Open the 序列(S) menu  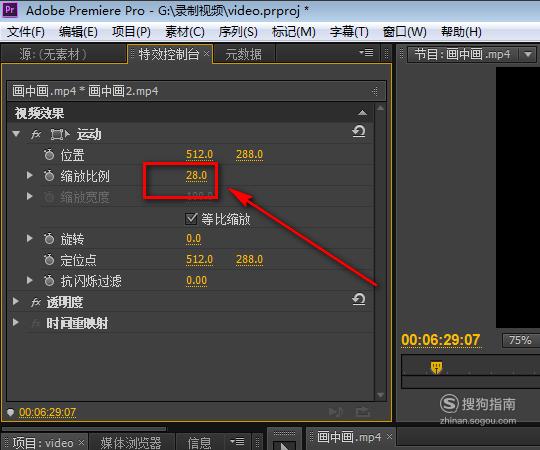(x=238, y=32)
